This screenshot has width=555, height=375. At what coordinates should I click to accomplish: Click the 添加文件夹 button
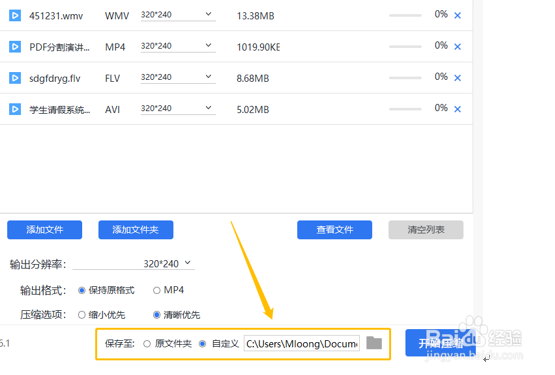pyautogui.click(x=136, y=230)
